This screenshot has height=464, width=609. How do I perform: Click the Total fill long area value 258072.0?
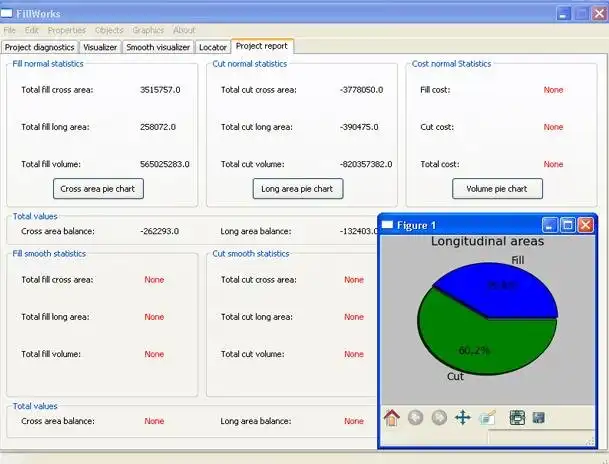coord(158,127)
